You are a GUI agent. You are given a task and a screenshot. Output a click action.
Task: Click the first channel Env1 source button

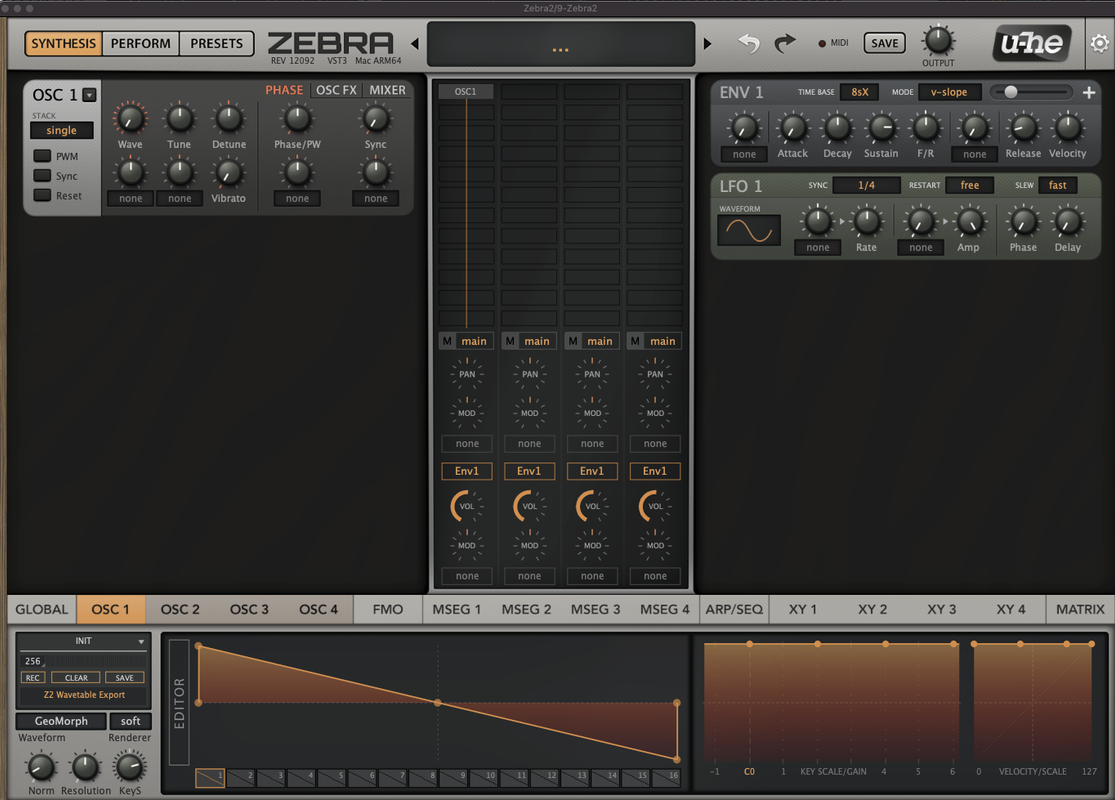click(466, 471)
